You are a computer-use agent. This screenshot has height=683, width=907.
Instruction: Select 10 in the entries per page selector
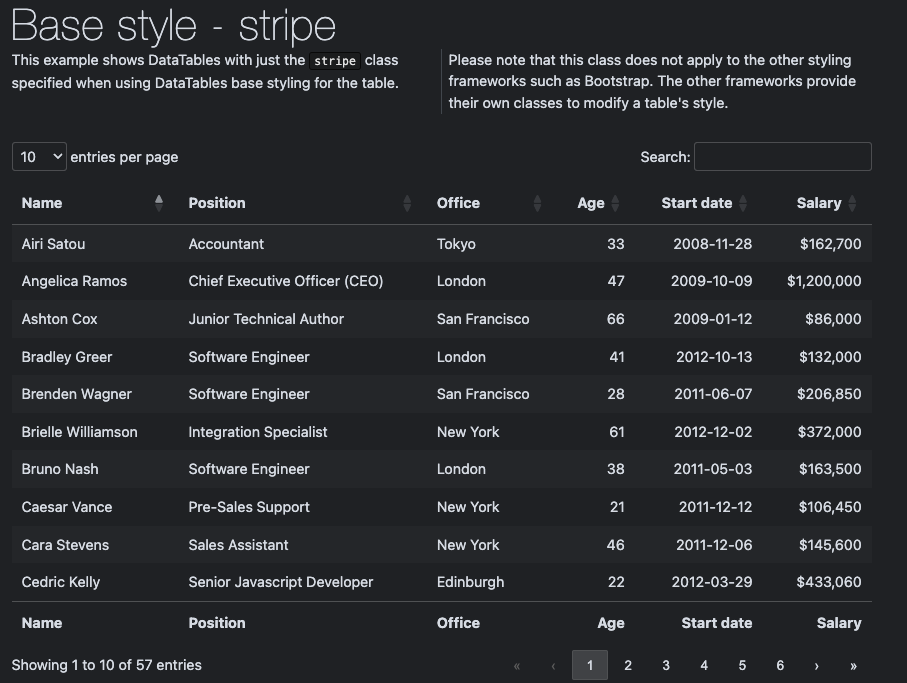point(38,156)
